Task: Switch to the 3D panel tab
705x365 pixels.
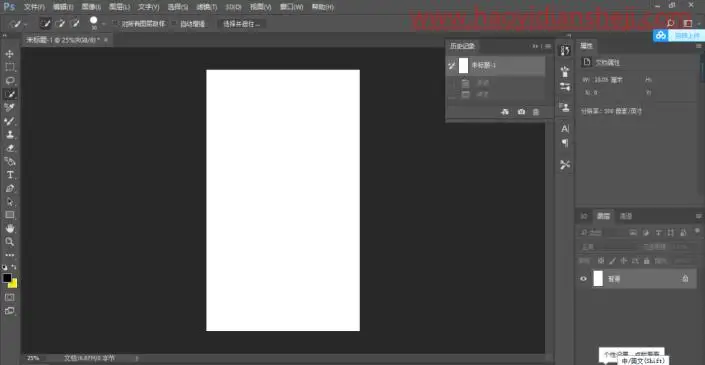Action: coord(584,216)
